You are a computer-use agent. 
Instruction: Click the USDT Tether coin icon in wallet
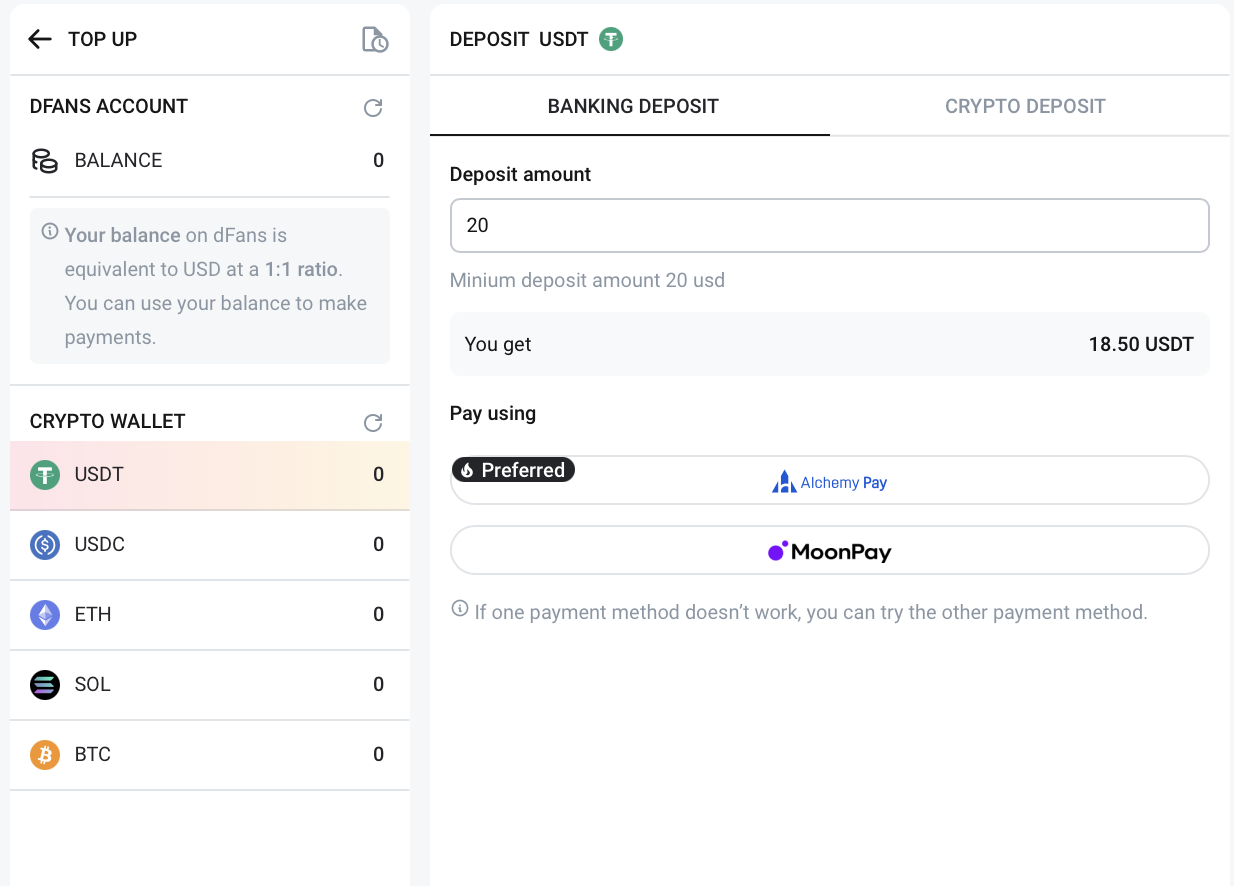(x=45, y=475)
